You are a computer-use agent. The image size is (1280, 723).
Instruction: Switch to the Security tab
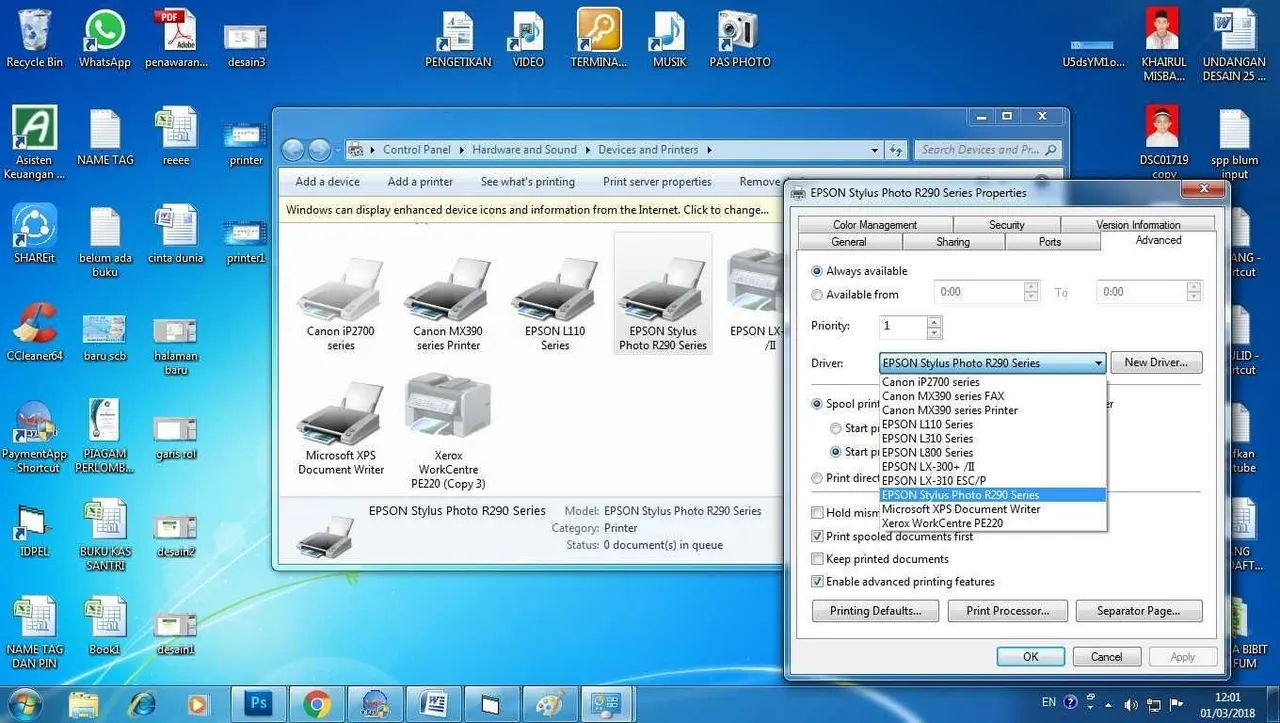pyautogui.click(x=1007, y=225)
